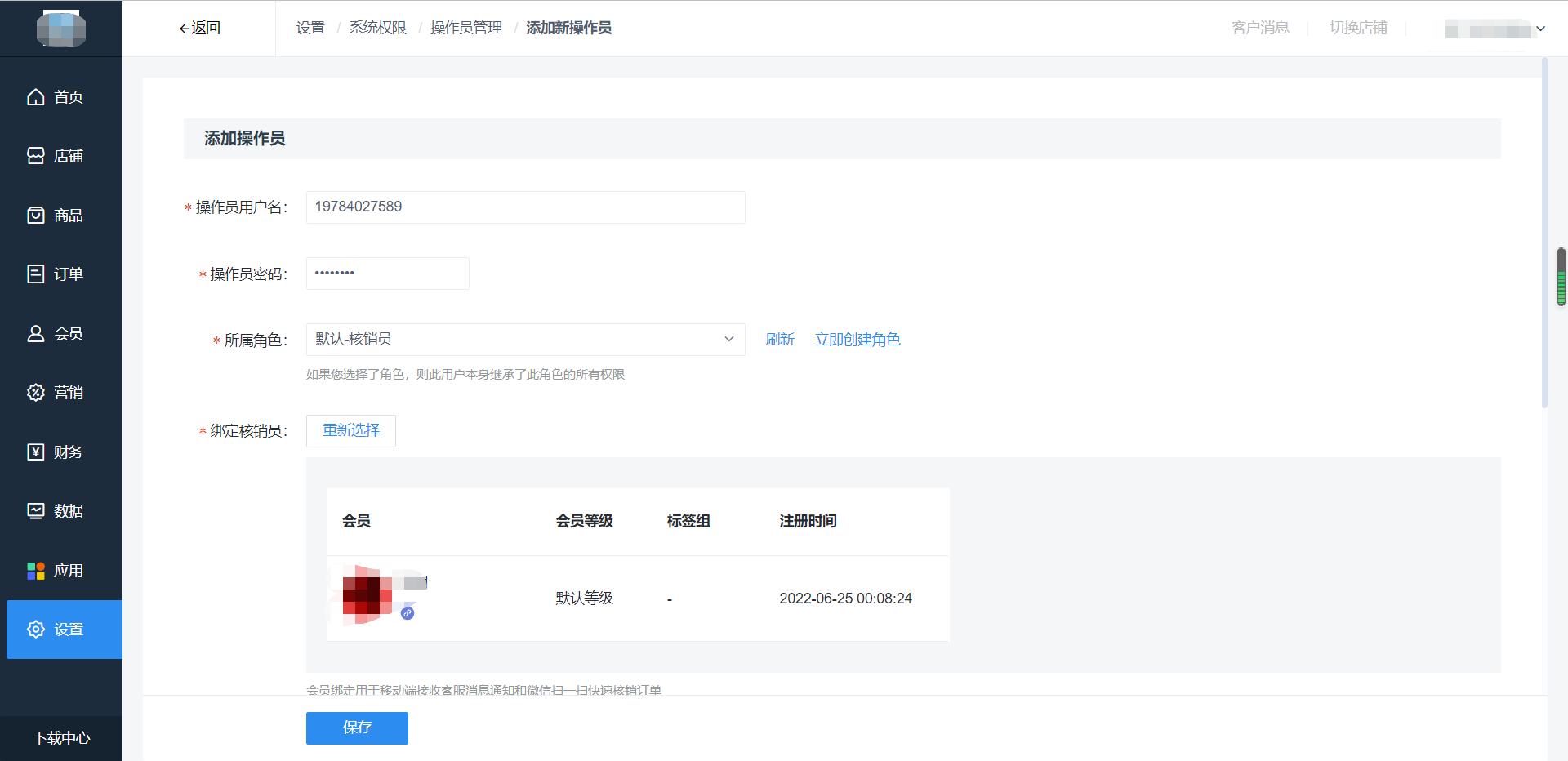Open the Marketing (营销) badge icon

(x=36, y=393)
